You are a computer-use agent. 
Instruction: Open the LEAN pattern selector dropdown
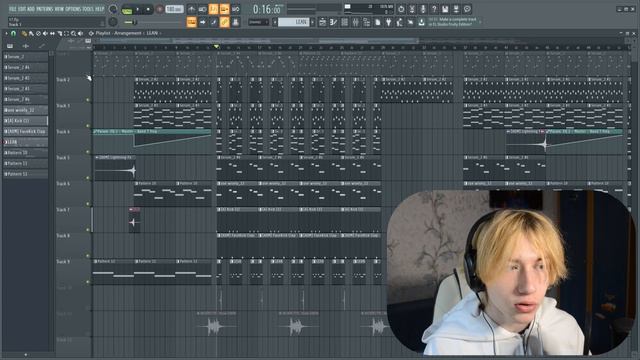[x=293, y=22]
